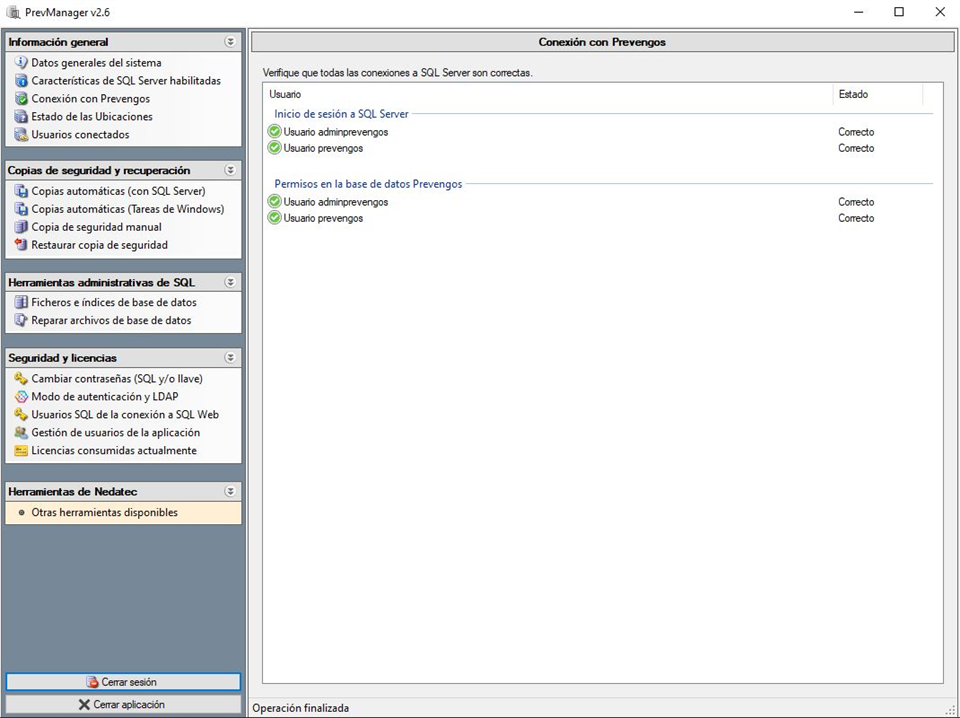The width and height of the screenshot is (960, 718).
Task: Click the Cambiar contraseñas keys icon
Action: 21,379
